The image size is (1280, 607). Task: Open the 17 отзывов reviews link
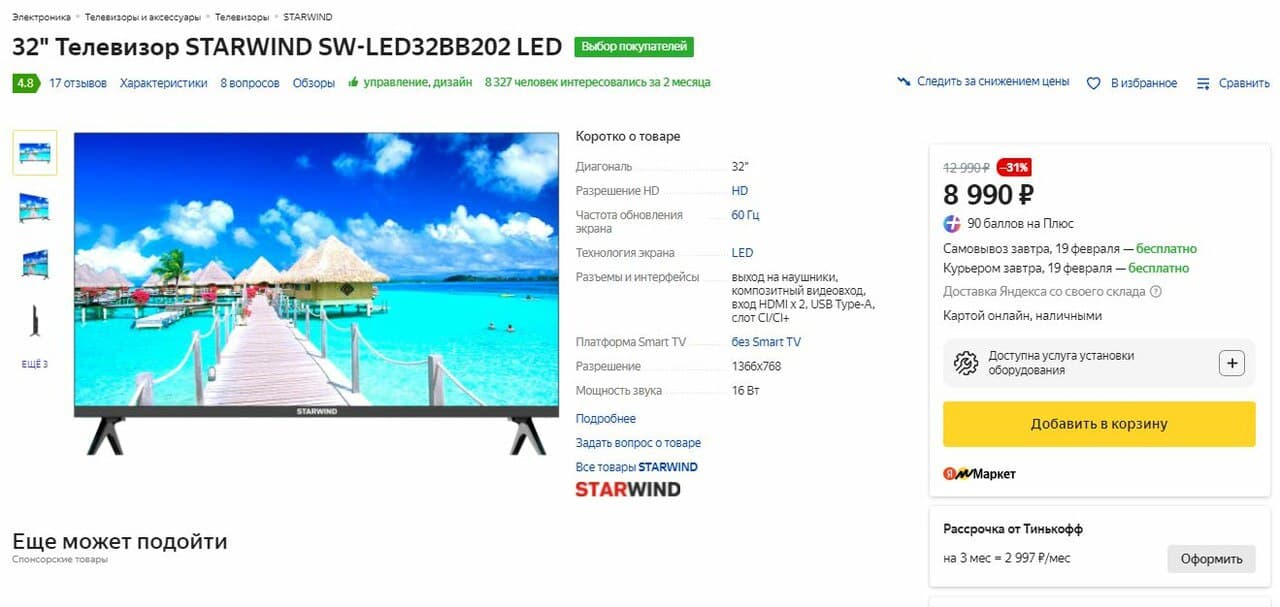point(78,83)
